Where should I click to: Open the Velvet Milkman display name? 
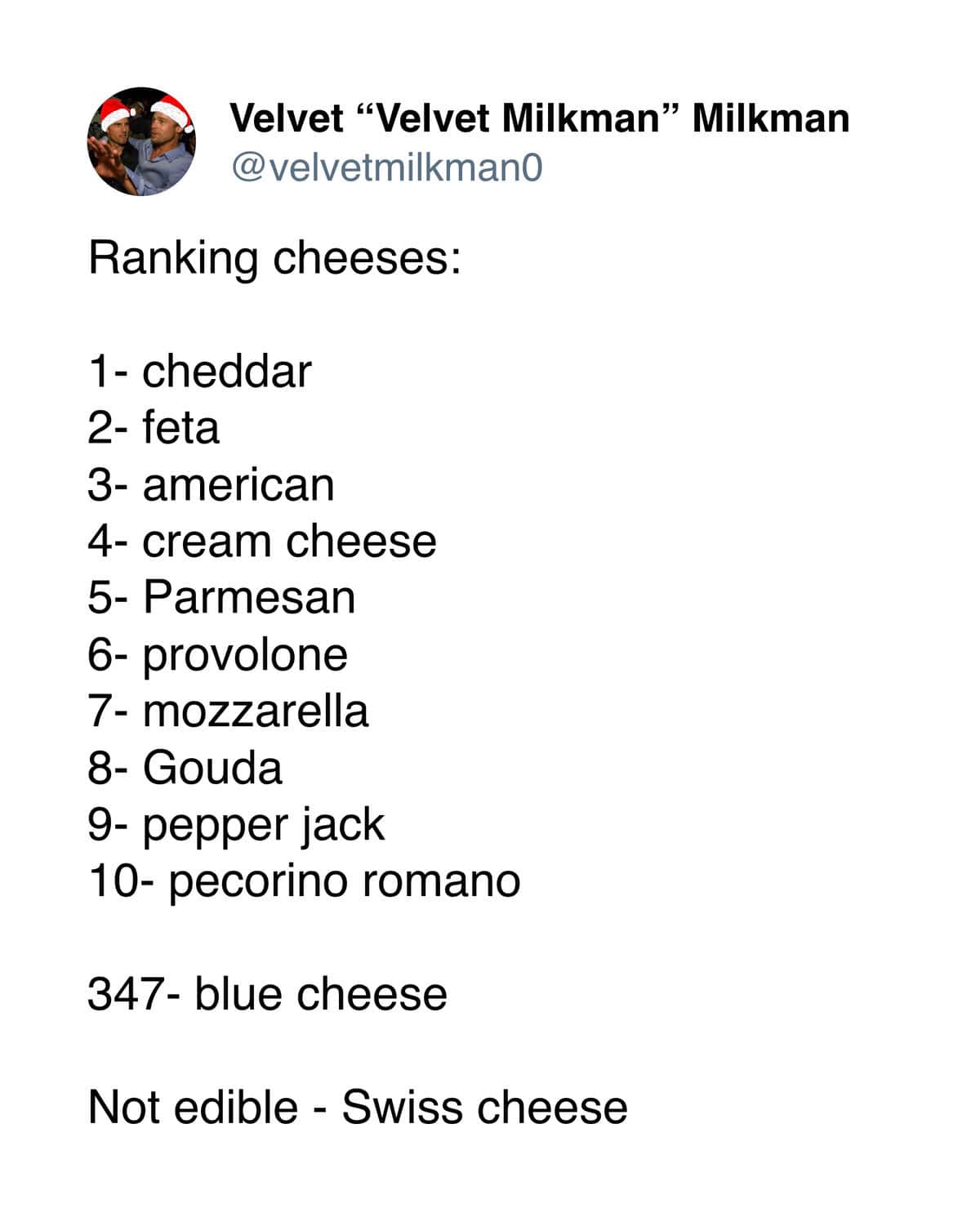point(539,118)
